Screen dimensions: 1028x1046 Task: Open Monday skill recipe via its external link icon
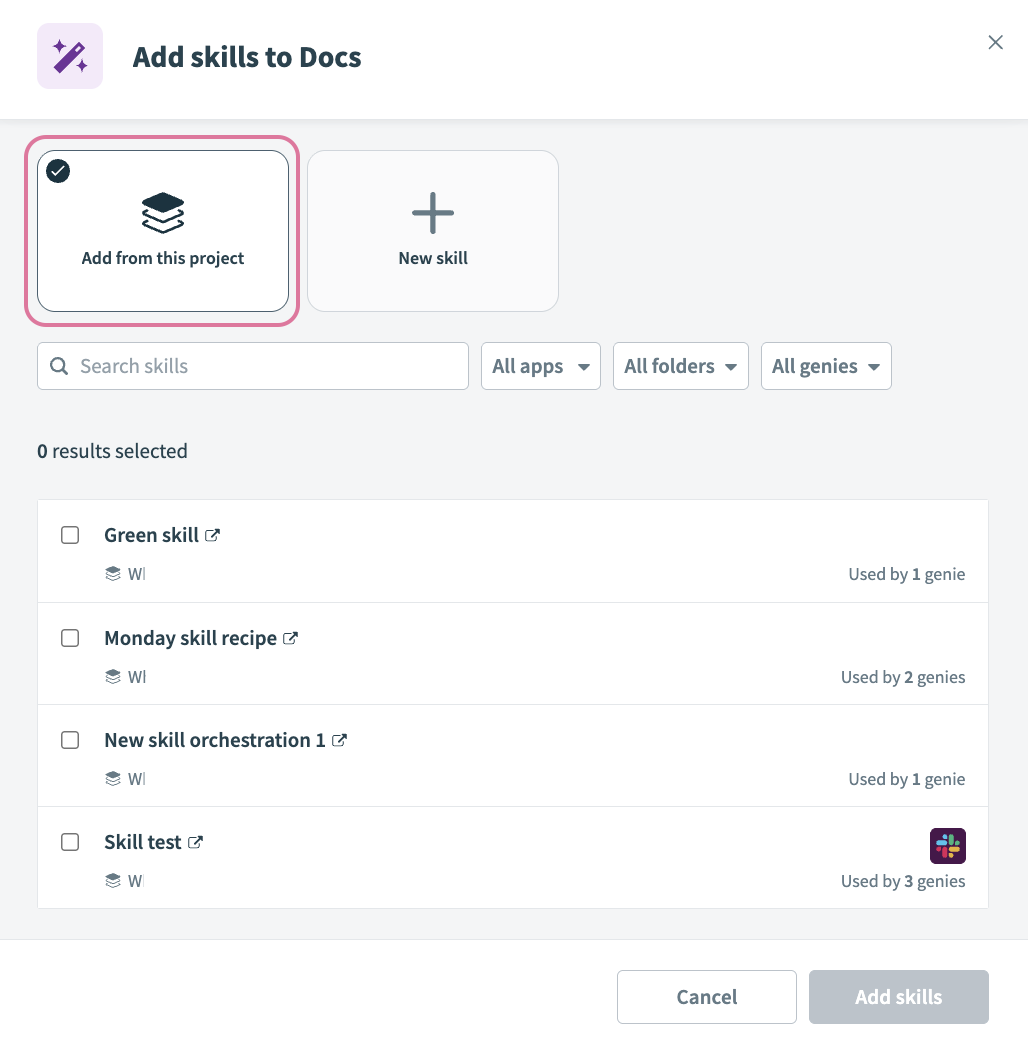pos(289,637)
